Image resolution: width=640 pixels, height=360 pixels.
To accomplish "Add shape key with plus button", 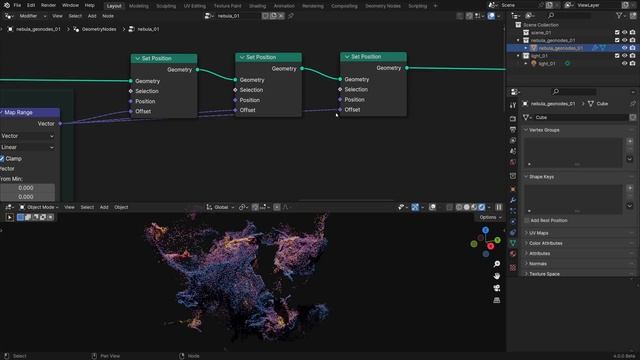I will tap(629, 188).
